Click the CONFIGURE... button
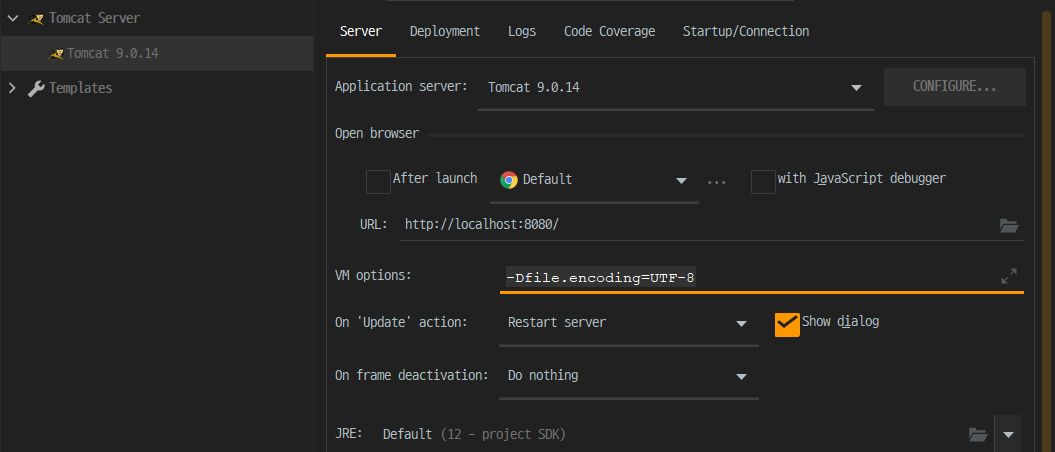The image size is (1055, 452). pos(955,87)
